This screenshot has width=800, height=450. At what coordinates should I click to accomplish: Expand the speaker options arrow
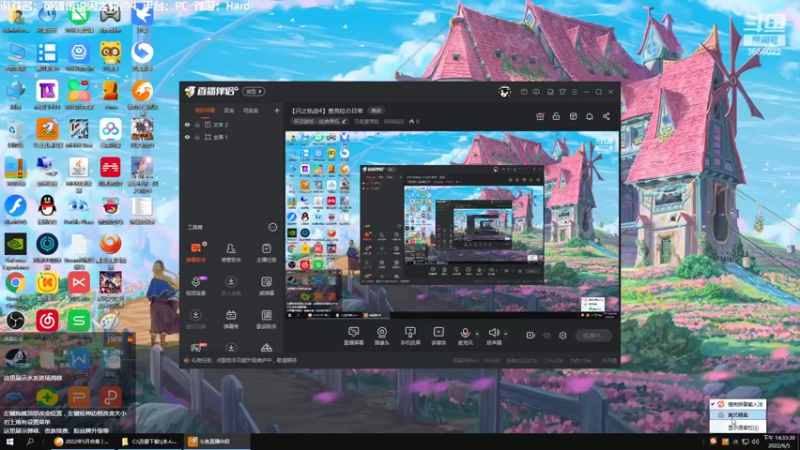[x=506, y=334]
